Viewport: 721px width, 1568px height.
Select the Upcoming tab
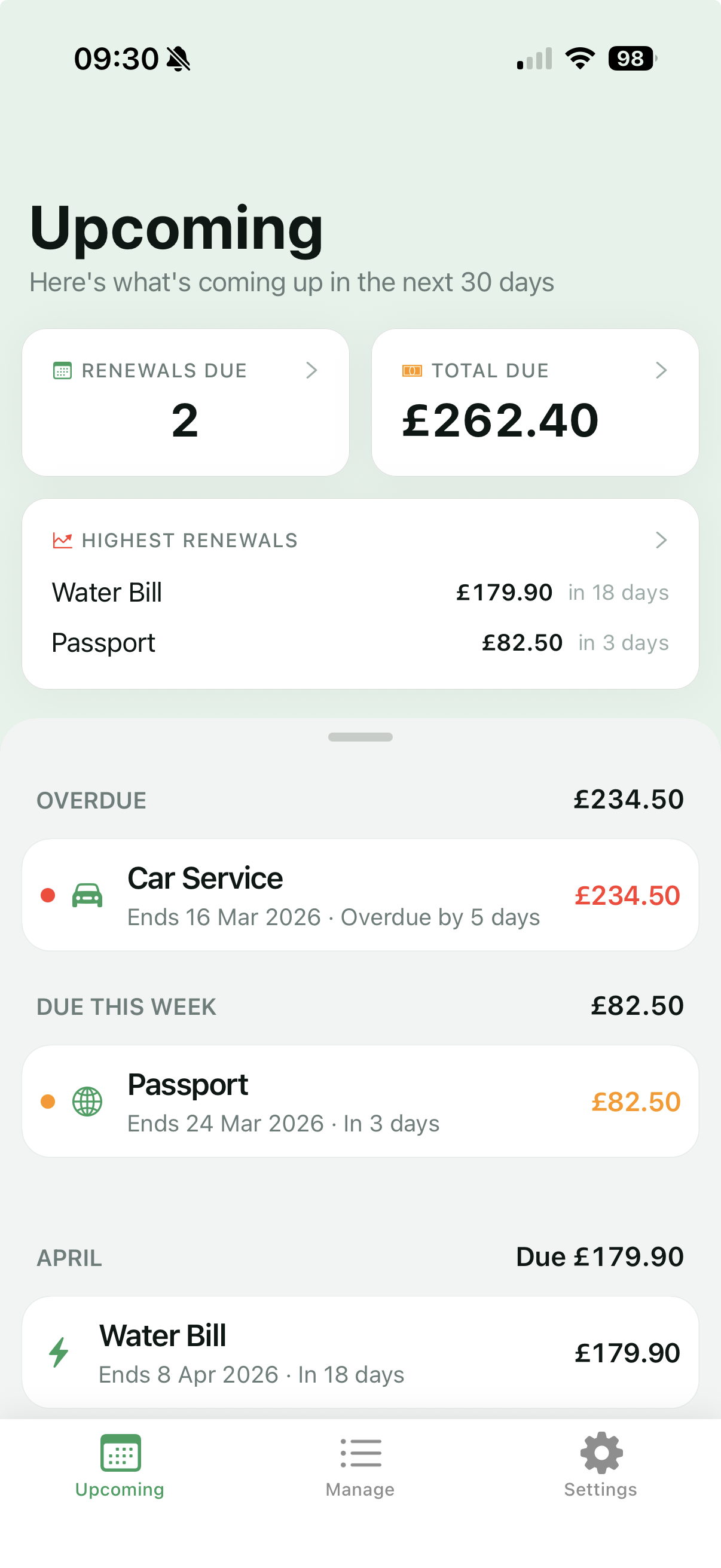coord(120,1465)
